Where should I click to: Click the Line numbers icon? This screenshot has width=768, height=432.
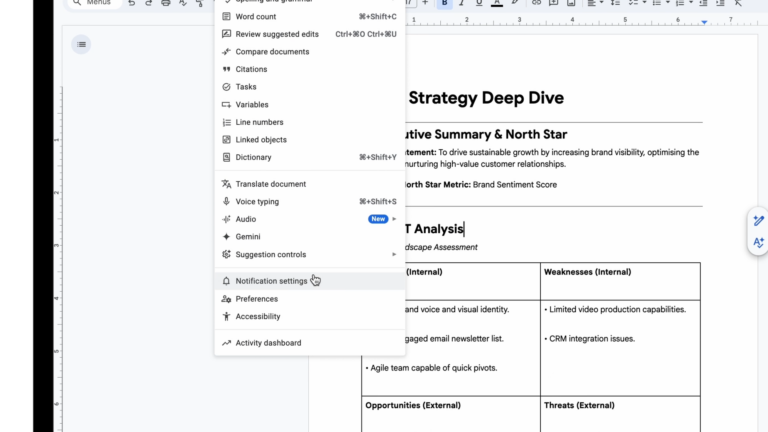226,122
